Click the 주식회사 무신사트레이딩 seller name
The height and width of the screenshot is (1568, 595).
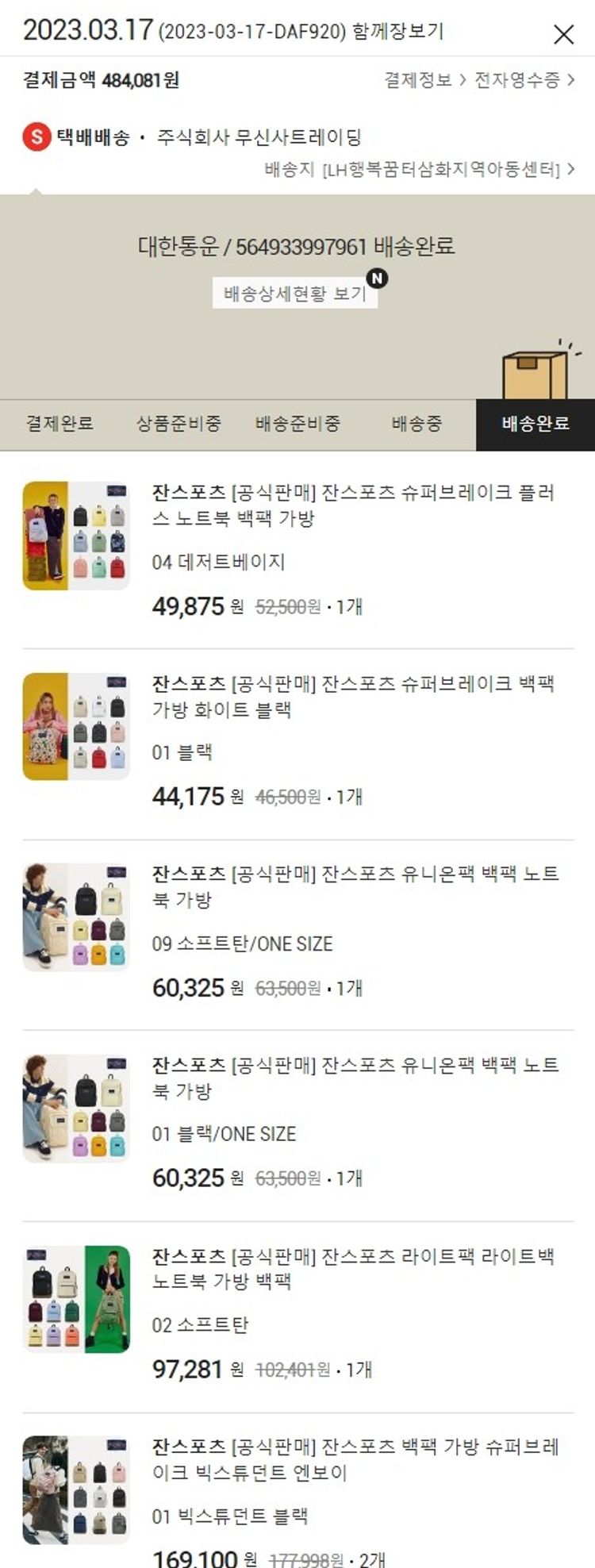point(259,137)
